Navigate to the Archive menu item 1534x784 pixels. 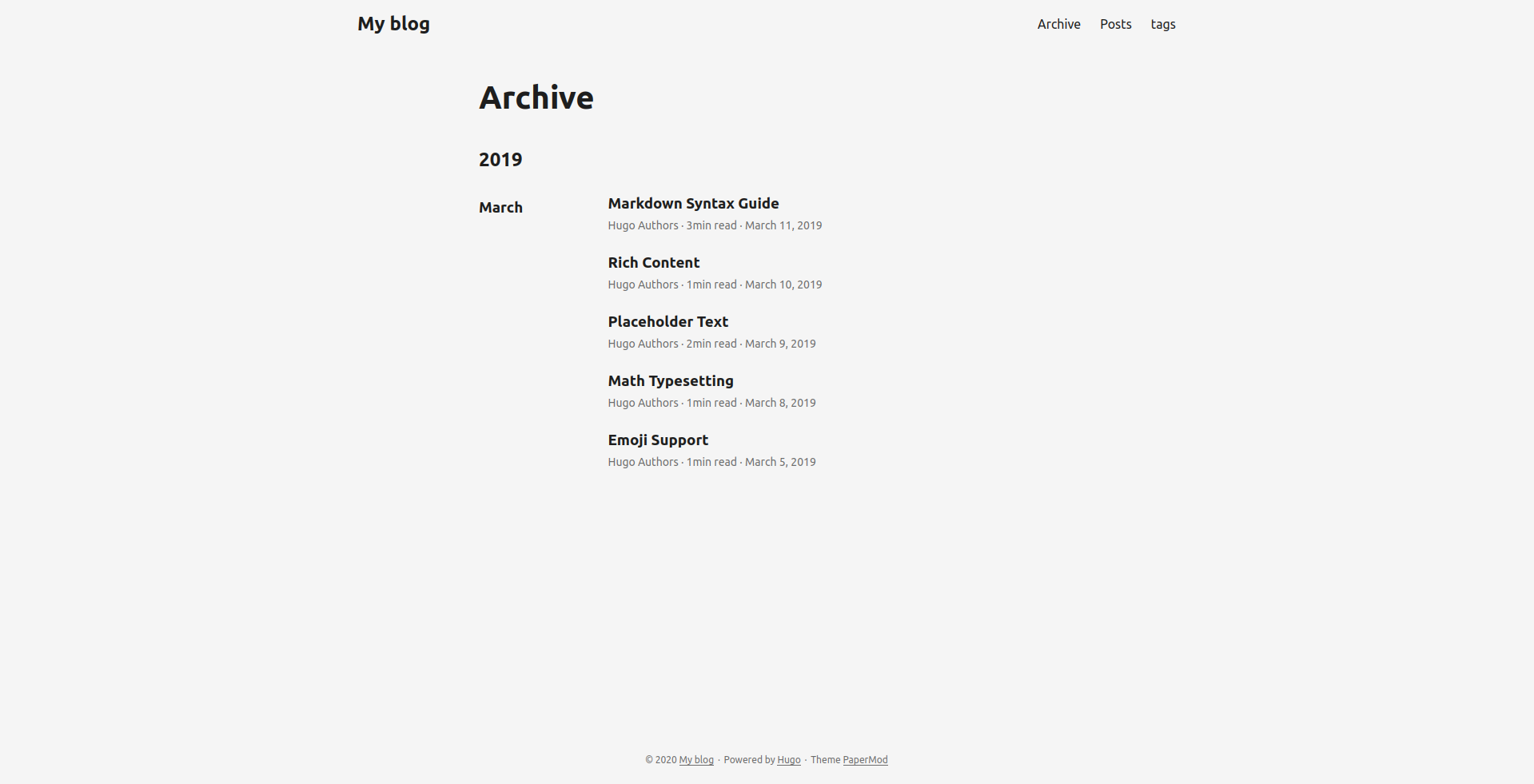click(x=1058, y=24)
